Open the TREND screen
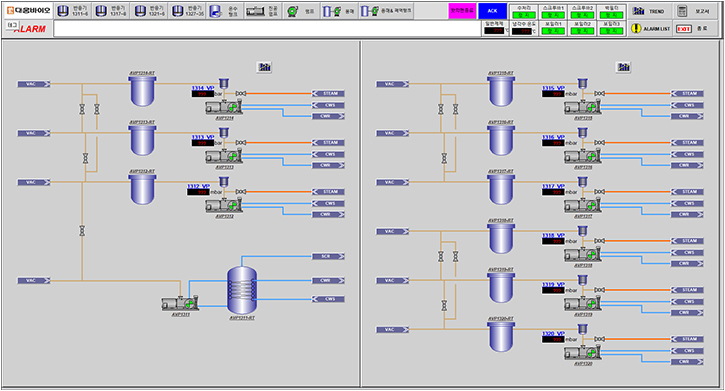725x391 pixels. coord(649,11)
